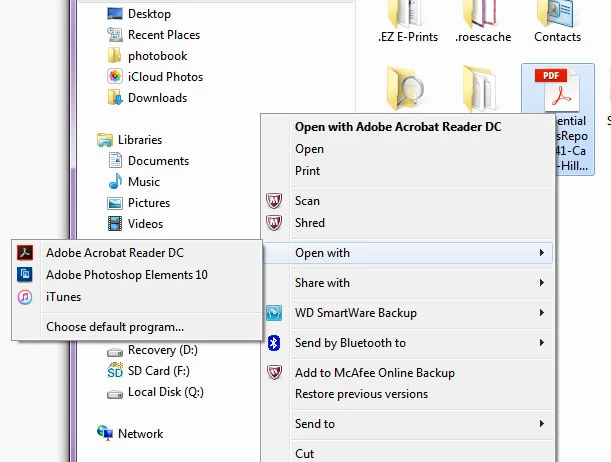Screen dimensions: 611x462
Task: Click the Local Disk (Q:) drive icon
Action: coord(115,395)
